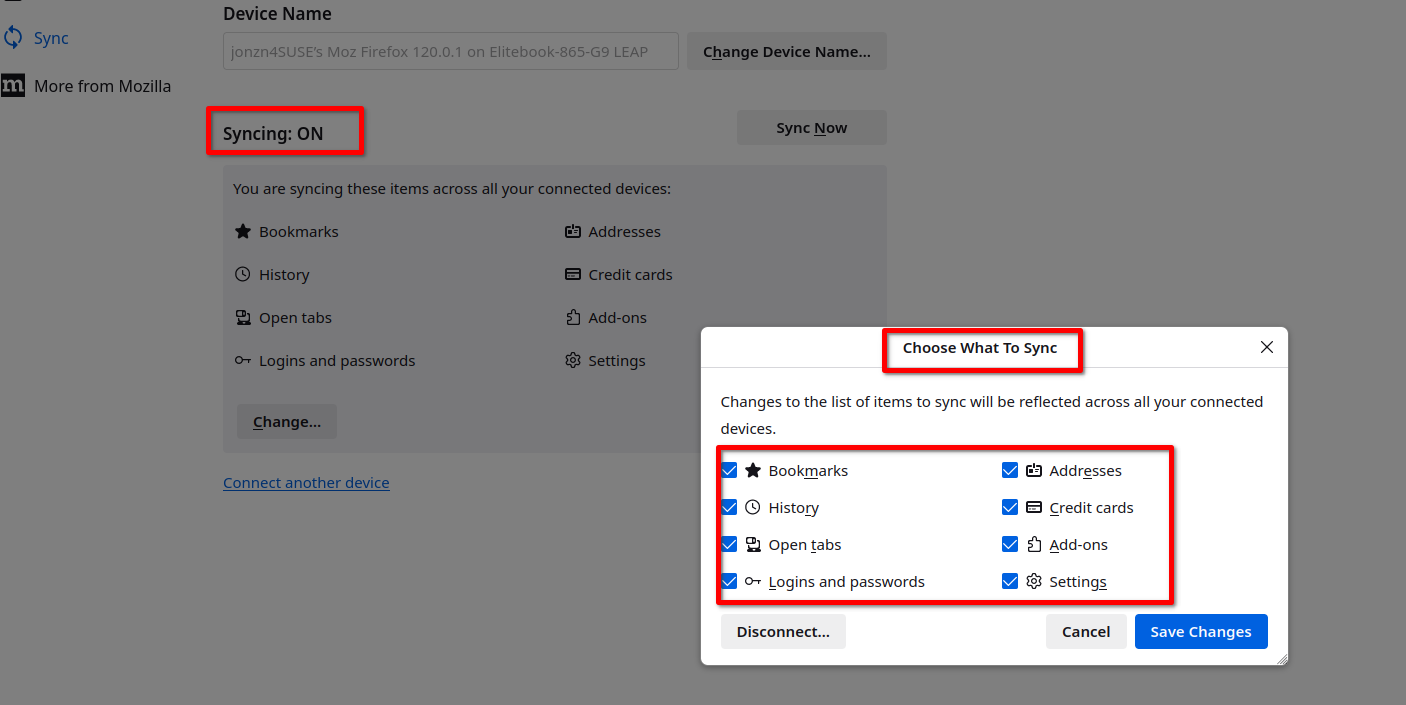Close the dialog with the X button

pos(1267,347)
